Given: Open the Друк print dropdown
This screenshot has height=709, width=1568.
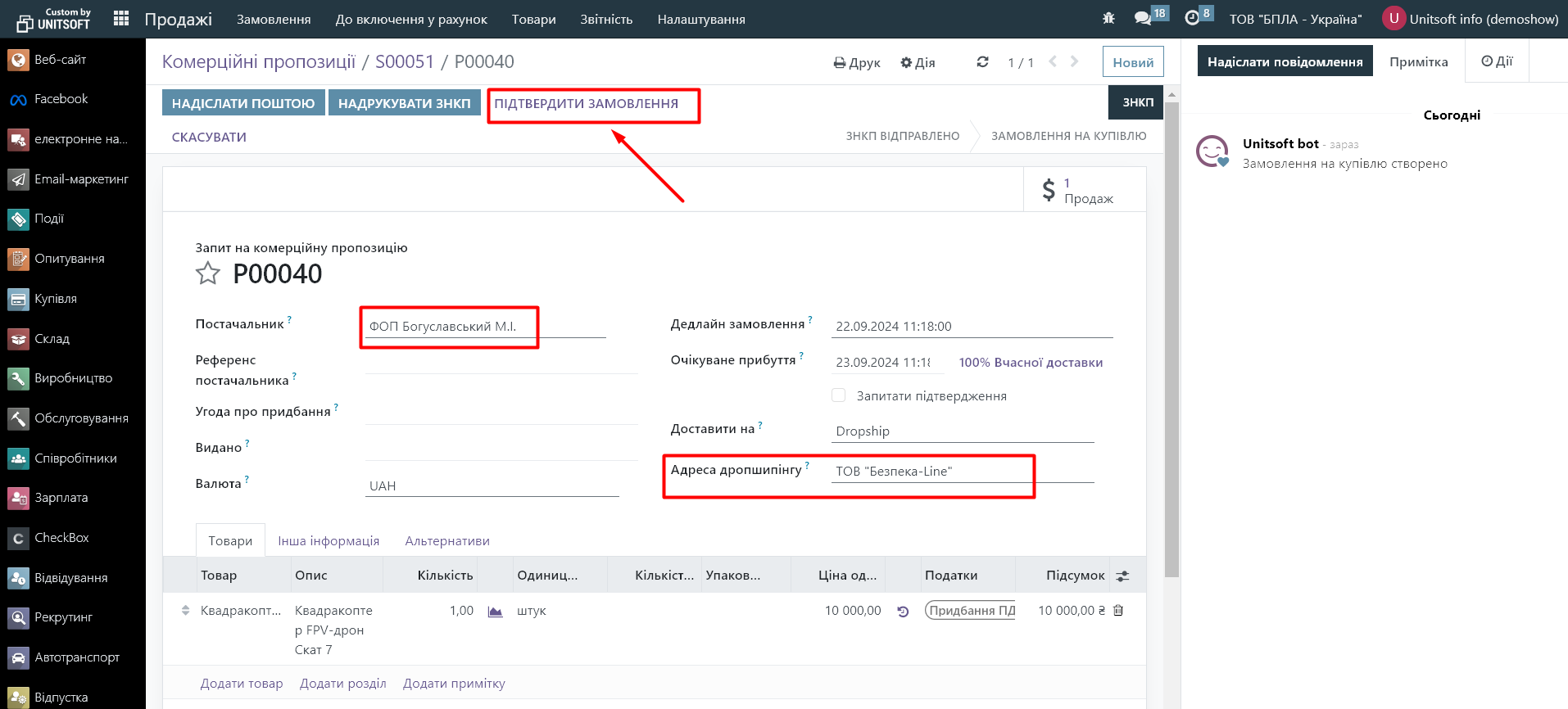Looking at the screenshot, I should (x=857, y=62).
